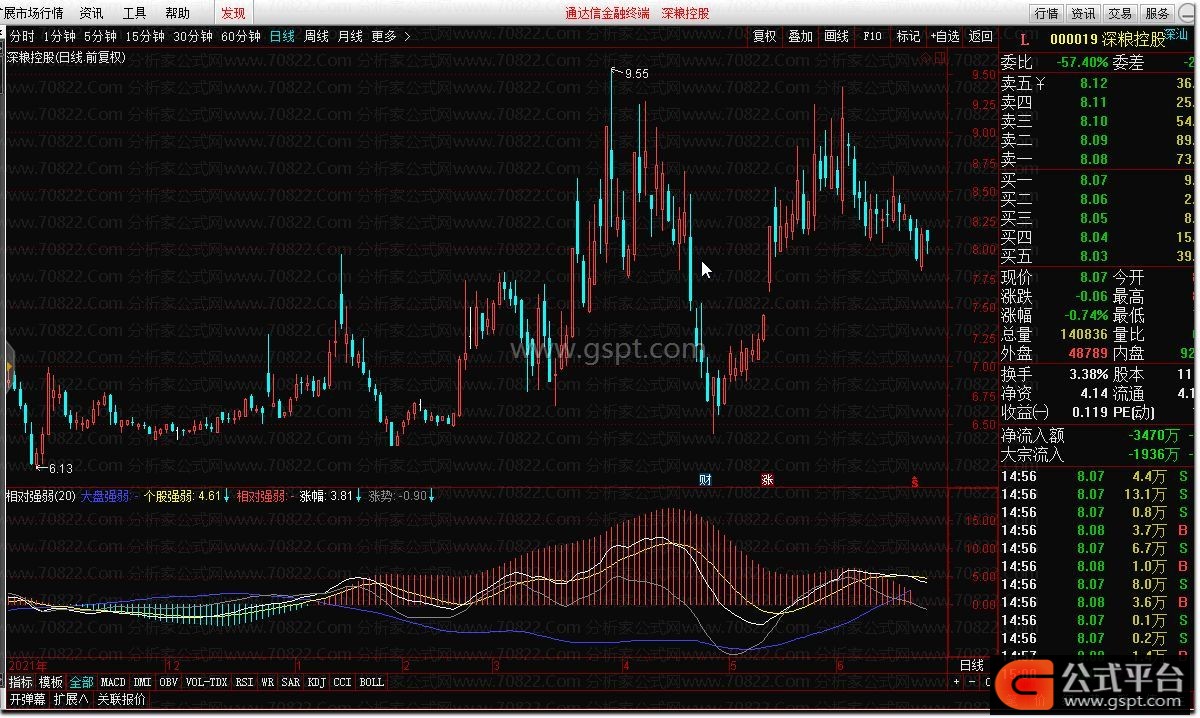Viewport: 1200px width, 718px height.
Task: Click the 模板 templates tab
Action: (51, 682)
